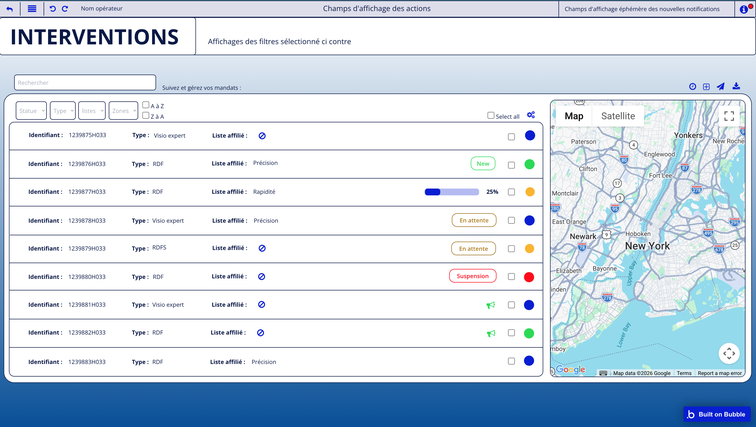Open the Zones filter dropdown

pos(123,111)
